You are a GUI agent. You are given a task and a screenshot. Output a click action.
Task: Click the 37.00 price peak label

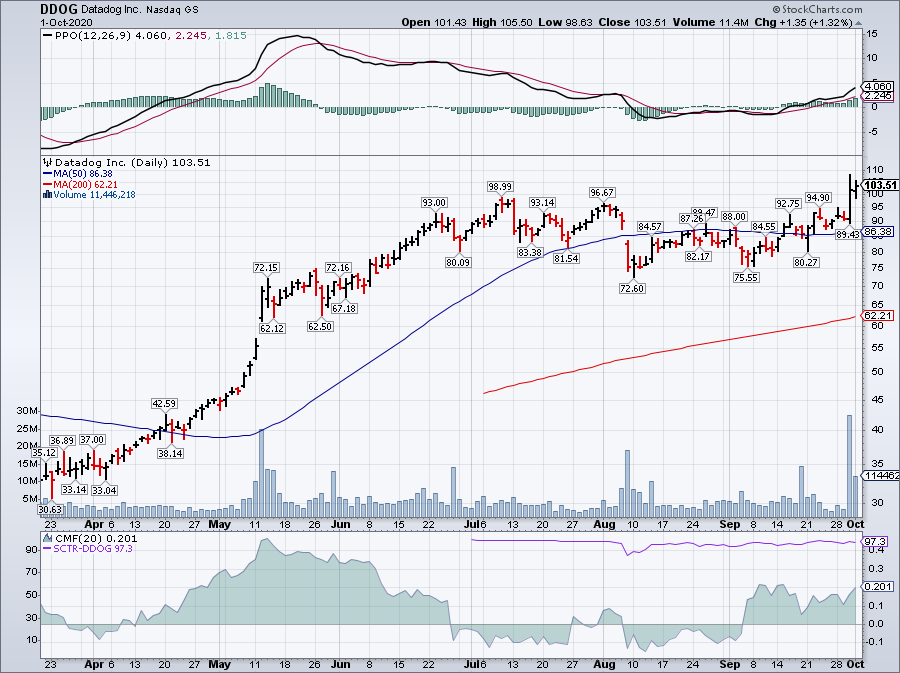pos(92,440)
